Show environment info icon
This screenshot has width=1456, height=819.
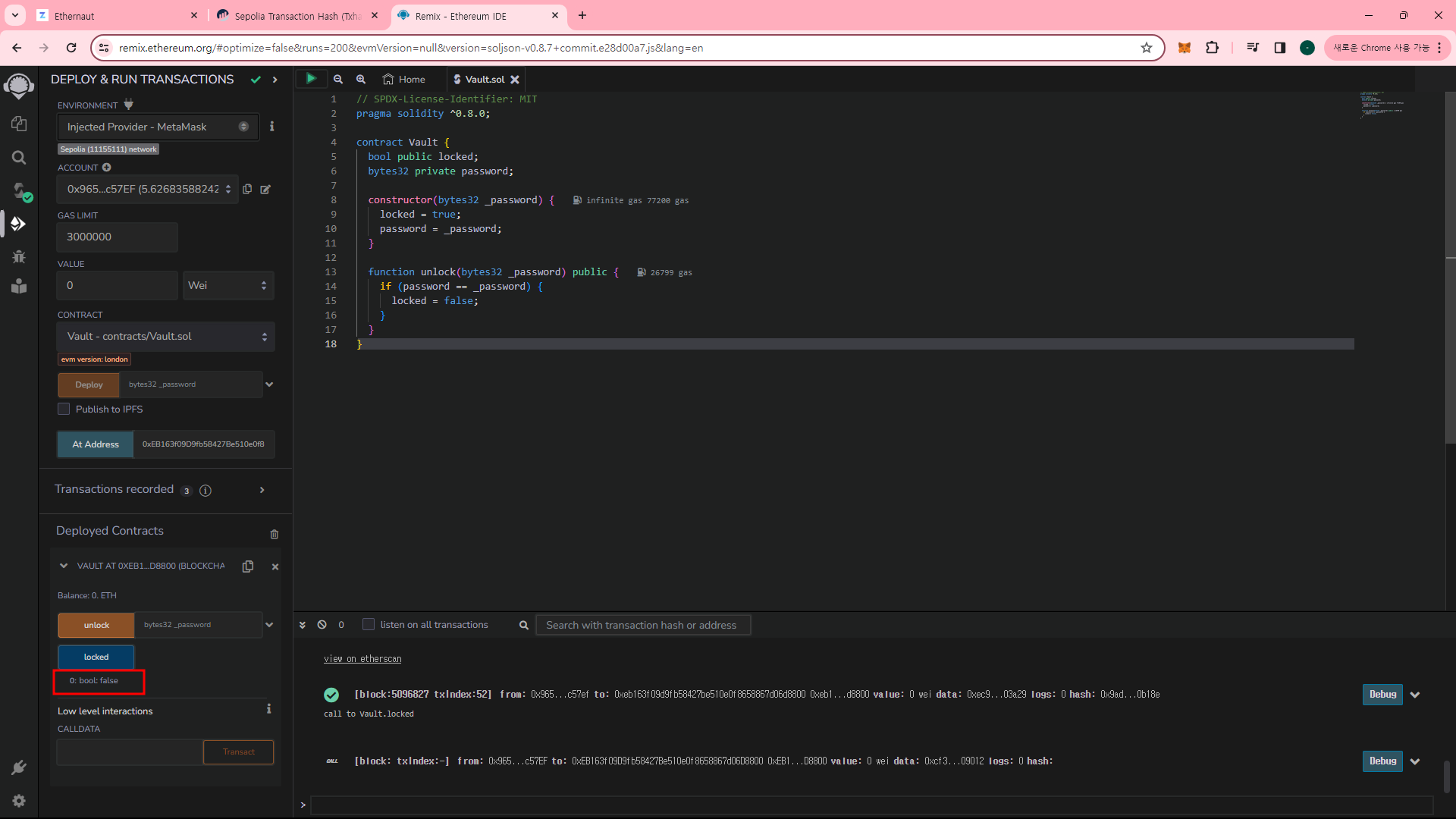[x=272, y=127]
